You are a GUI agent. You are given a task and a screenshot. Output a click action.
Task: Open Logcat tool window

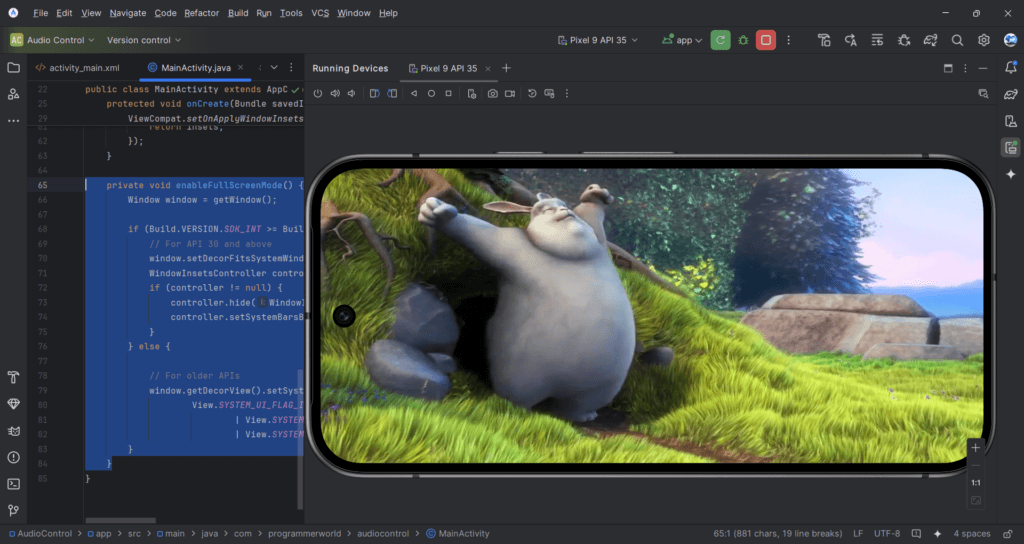coord(13,431)
